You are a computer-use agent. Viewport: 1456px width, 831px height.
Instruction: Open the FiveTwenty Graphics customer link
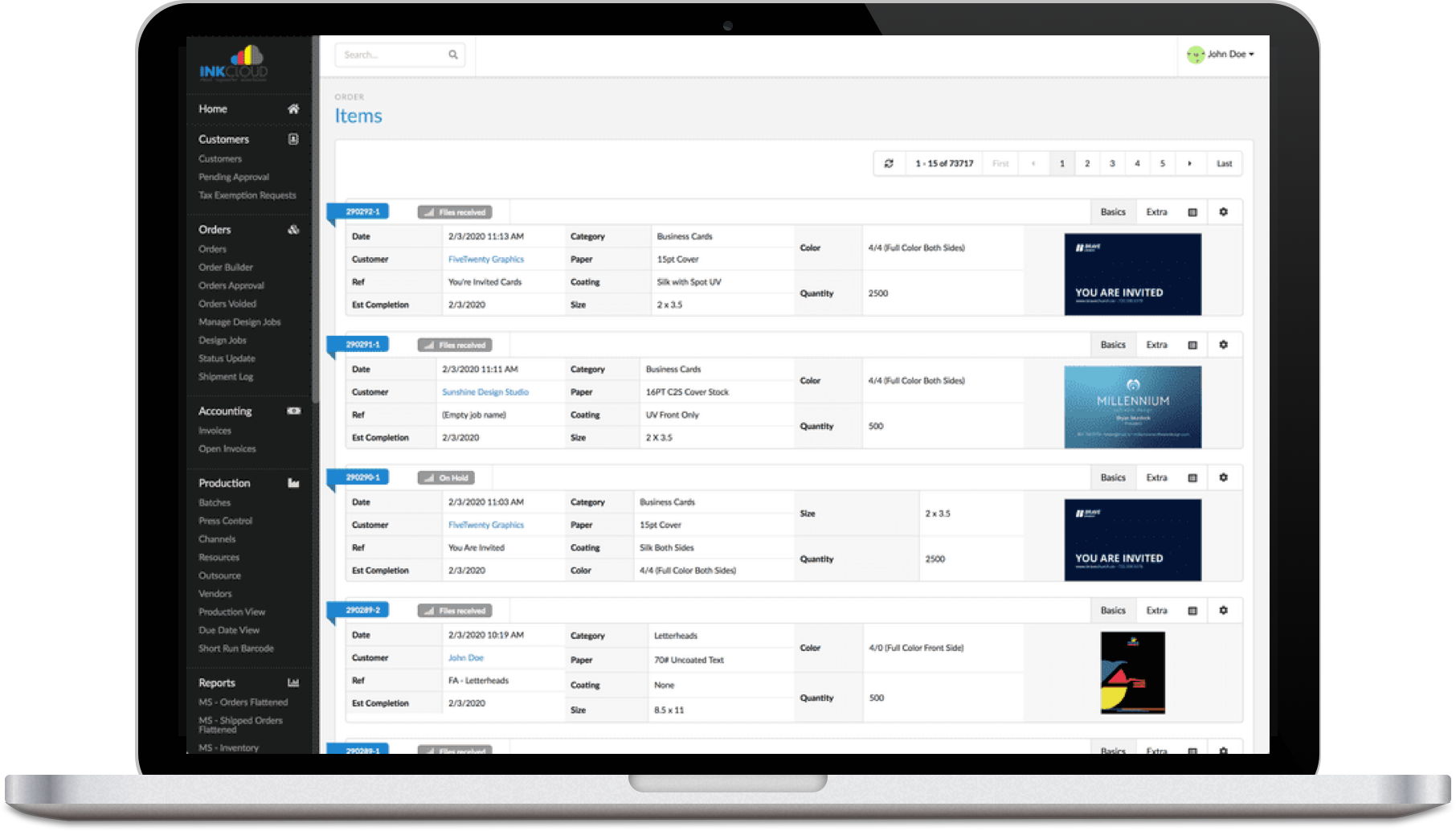coord(486,259)
